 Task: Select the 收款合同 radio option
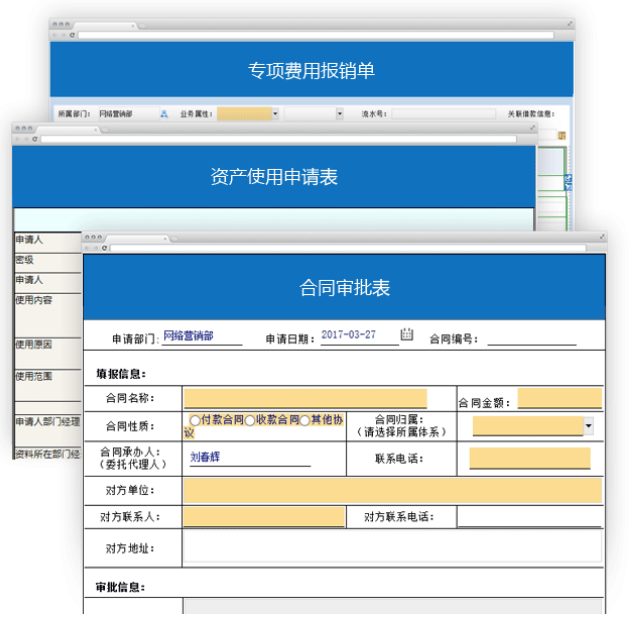pyautogui.click(x=249, y=420)
